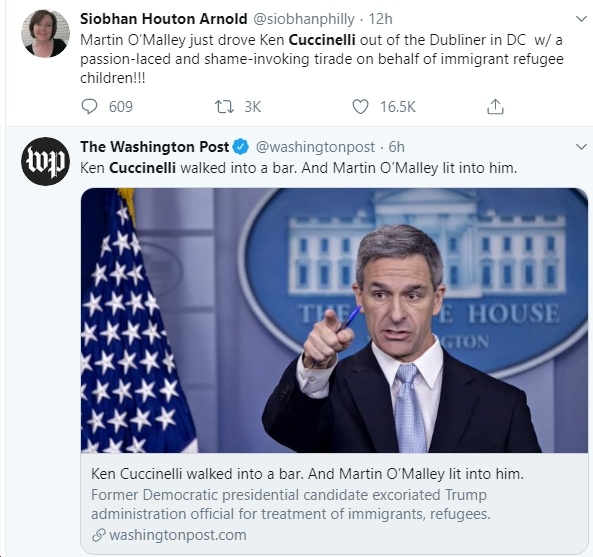Open the 12h timestamp link
The image size is (593, 557).
pos(380,19)
